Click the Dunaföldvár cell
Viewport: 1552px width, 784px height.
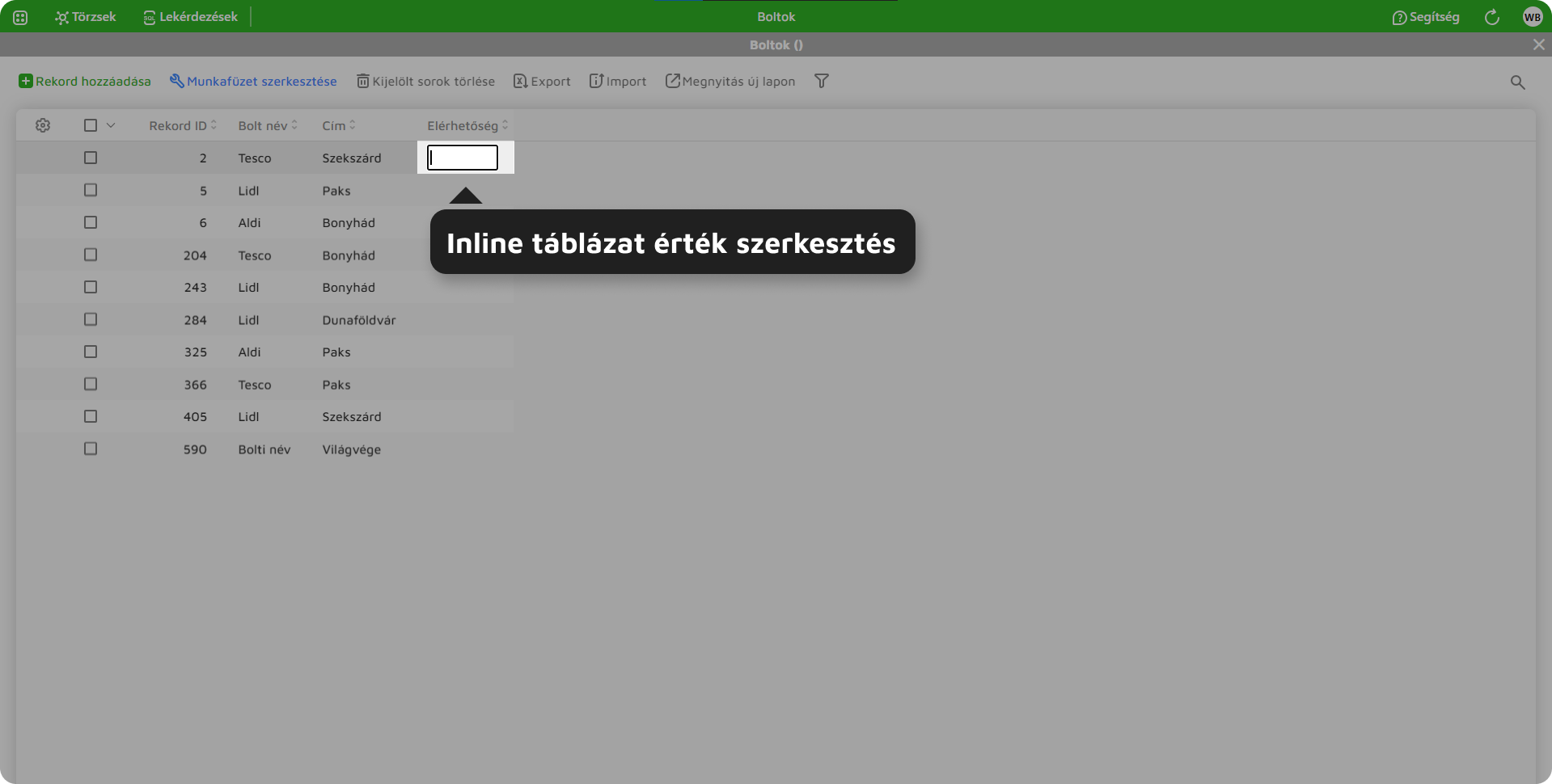(x=359, y=319)
